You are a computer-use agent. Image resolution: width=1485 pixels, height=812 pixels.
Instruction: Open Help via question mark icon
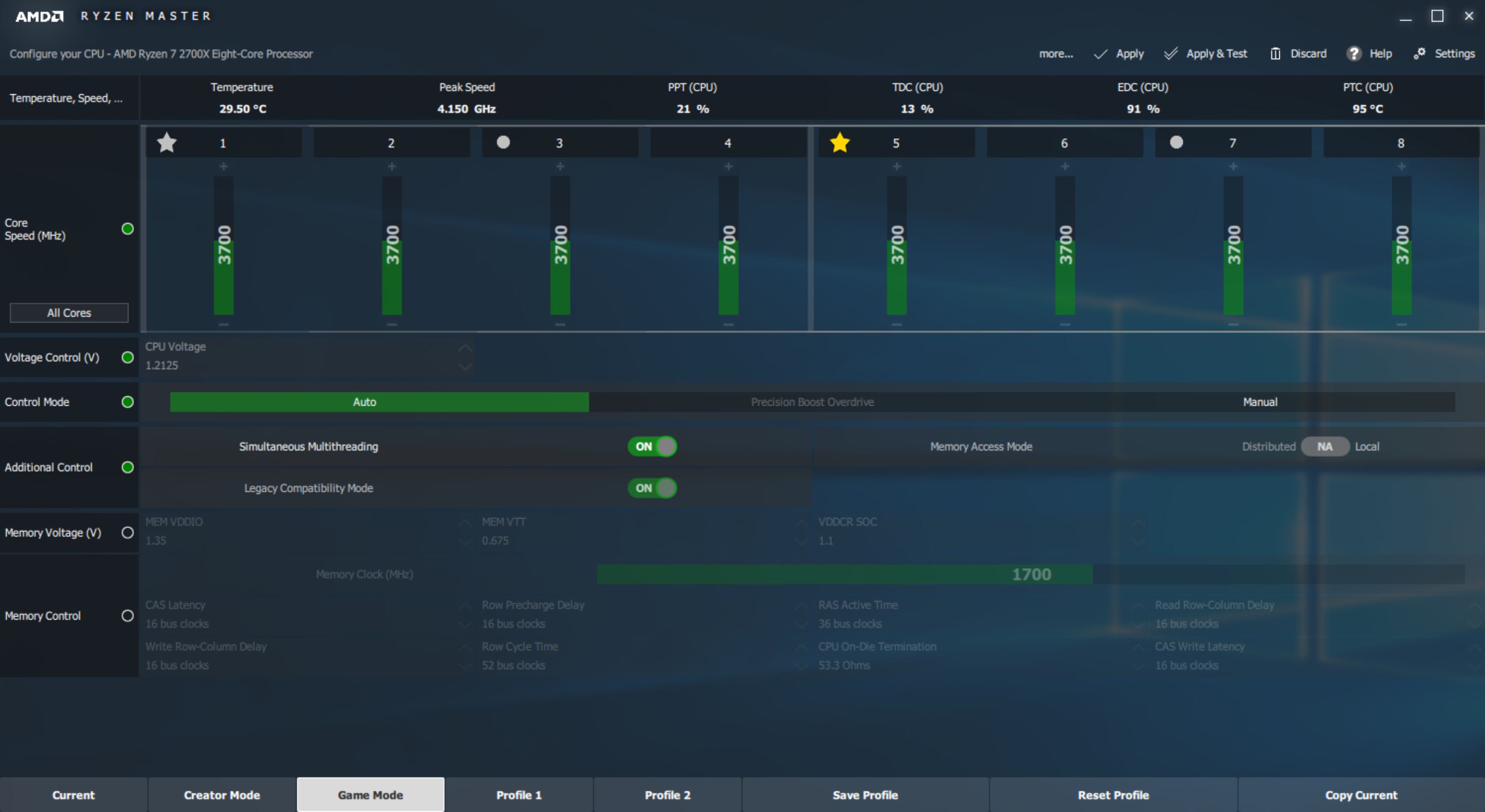click(x=1354, y=54)
